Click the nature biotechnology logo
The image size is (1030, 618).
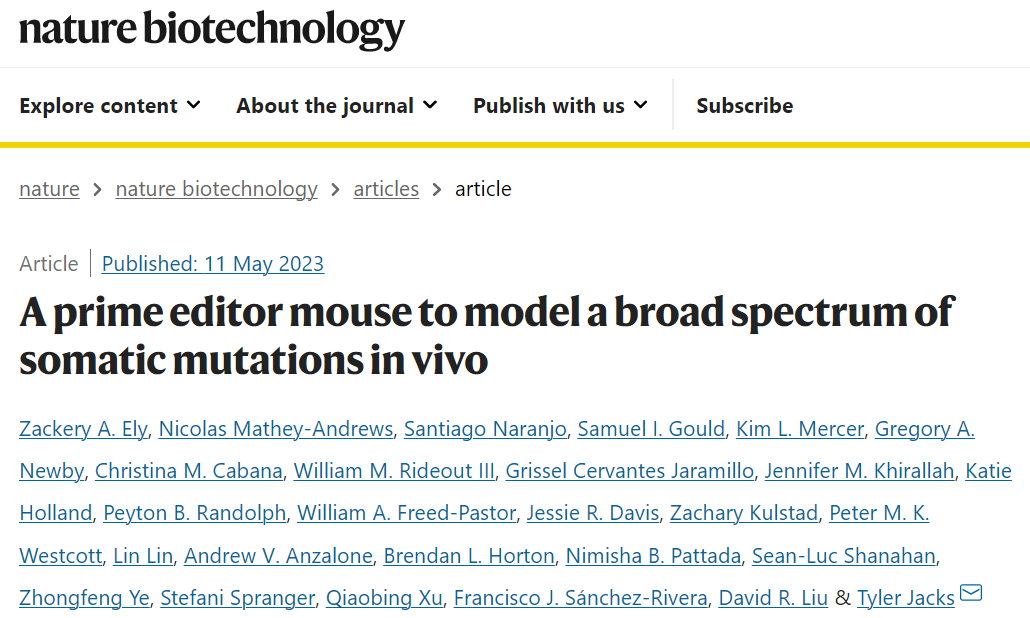212,30
